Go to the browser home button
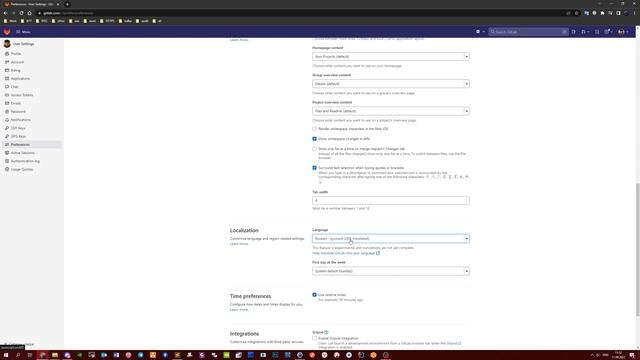This screenshot has height=360, width=640. (x=29, y=13)
